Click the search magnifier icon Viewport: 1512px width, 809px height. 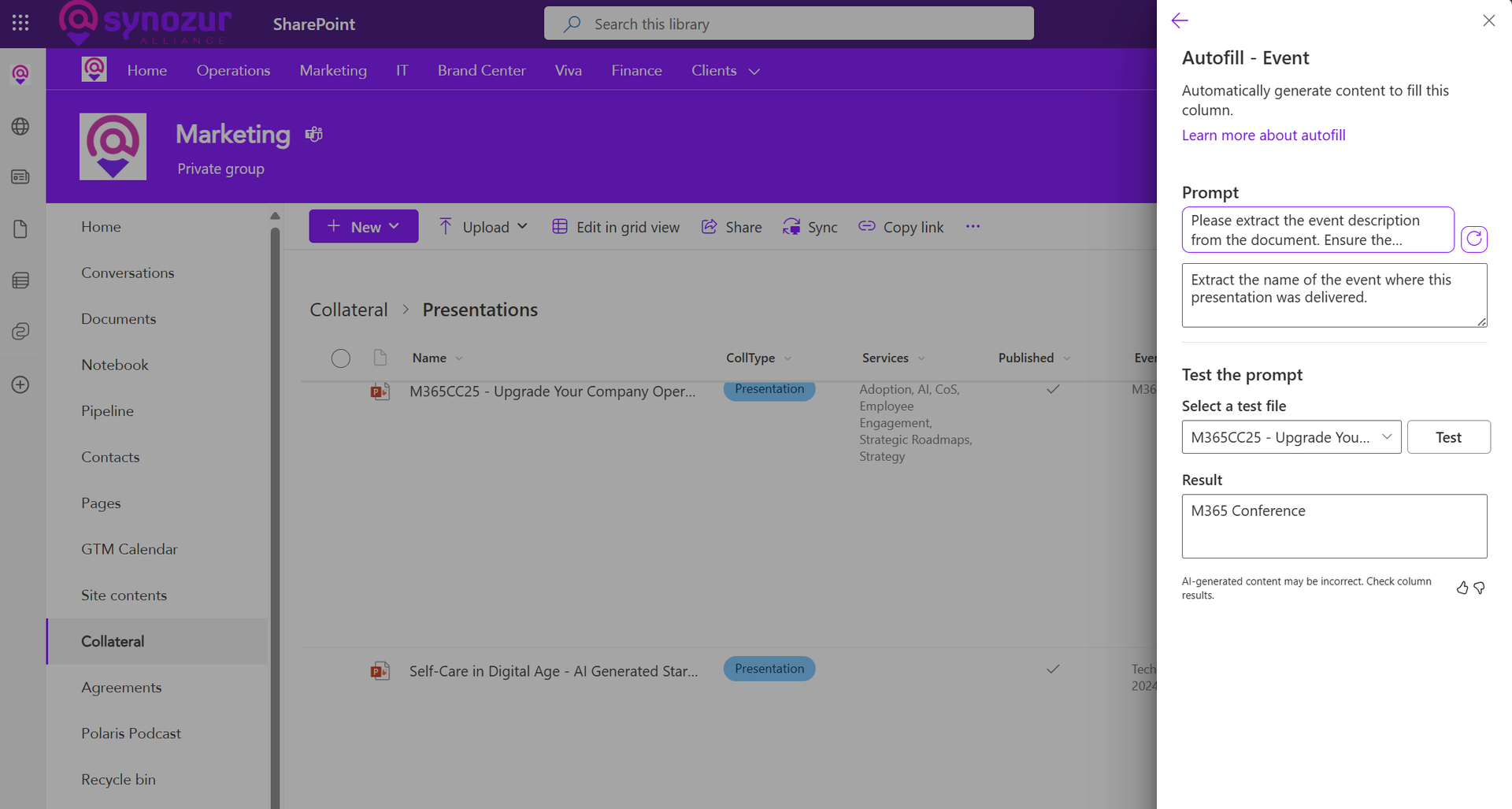(573, 24)
